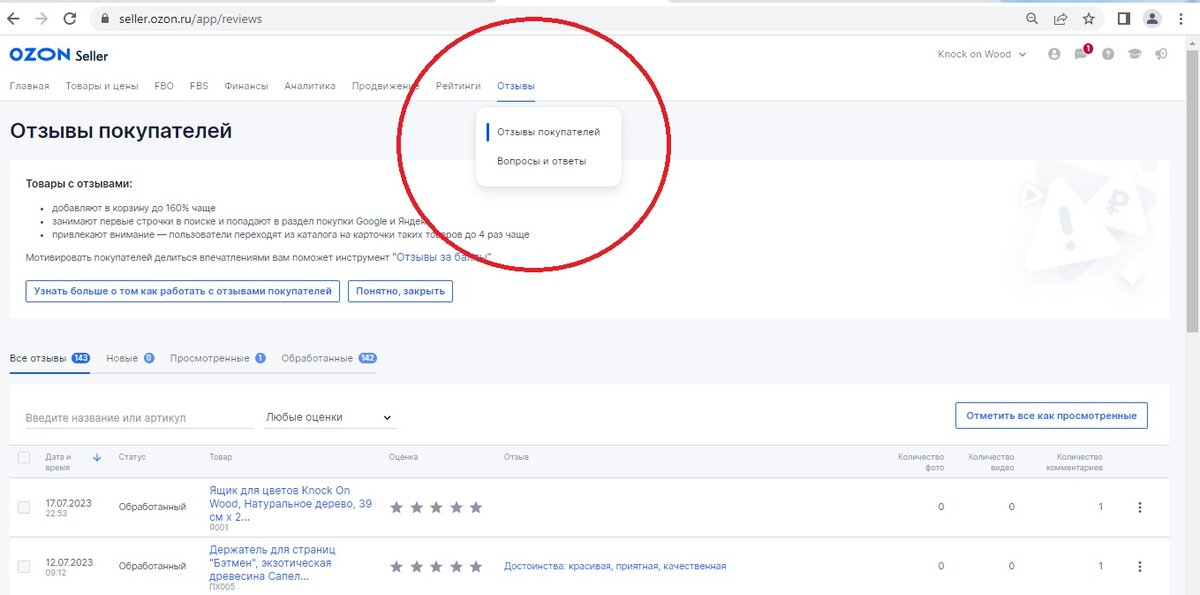The image size is (1200, 595).
Task: Open product link Держатель для страниц Бэтмен
Action: pyautogui.click(x=273, y=563)
